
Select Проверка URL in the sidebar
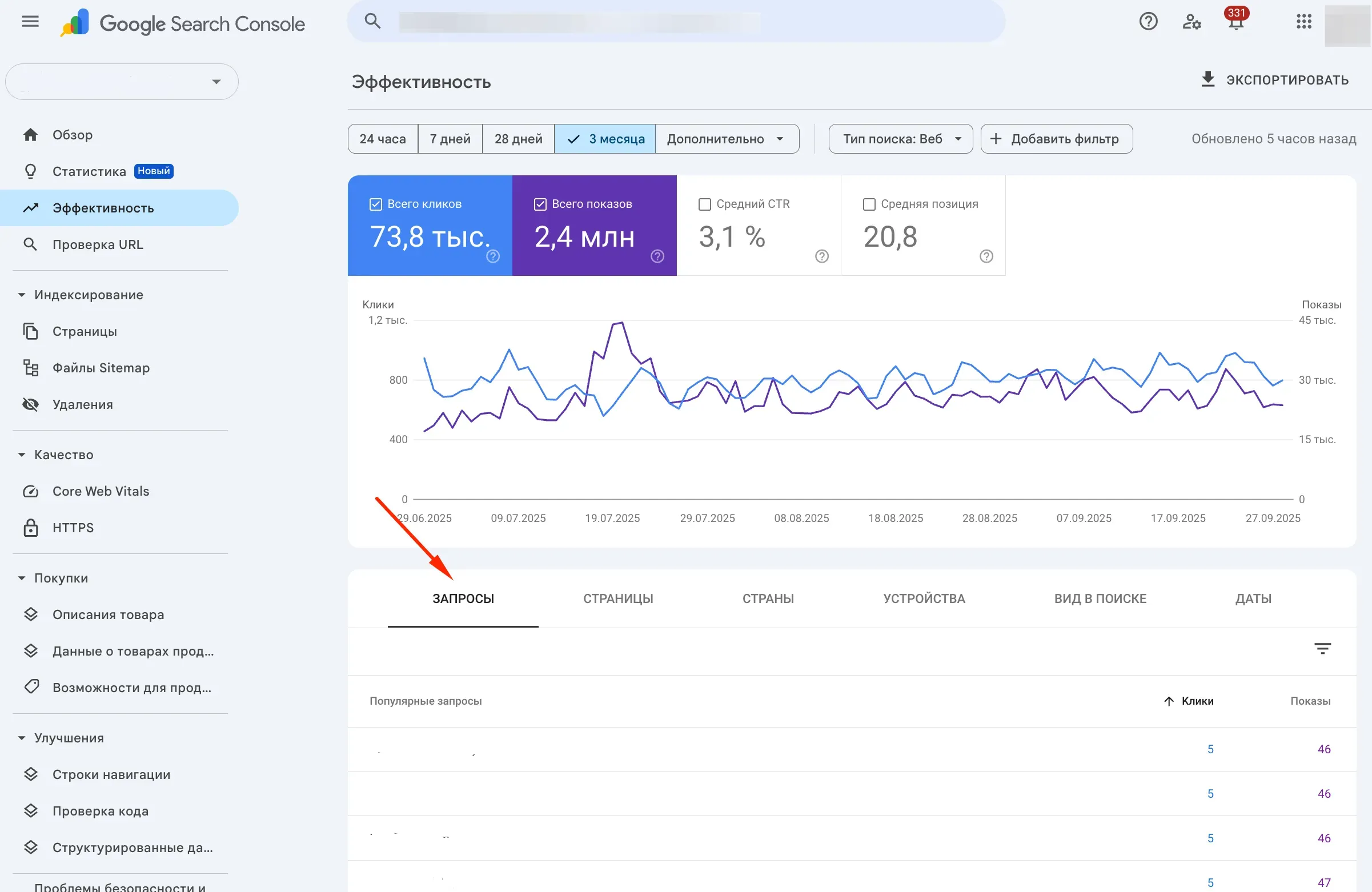(98, 244)
